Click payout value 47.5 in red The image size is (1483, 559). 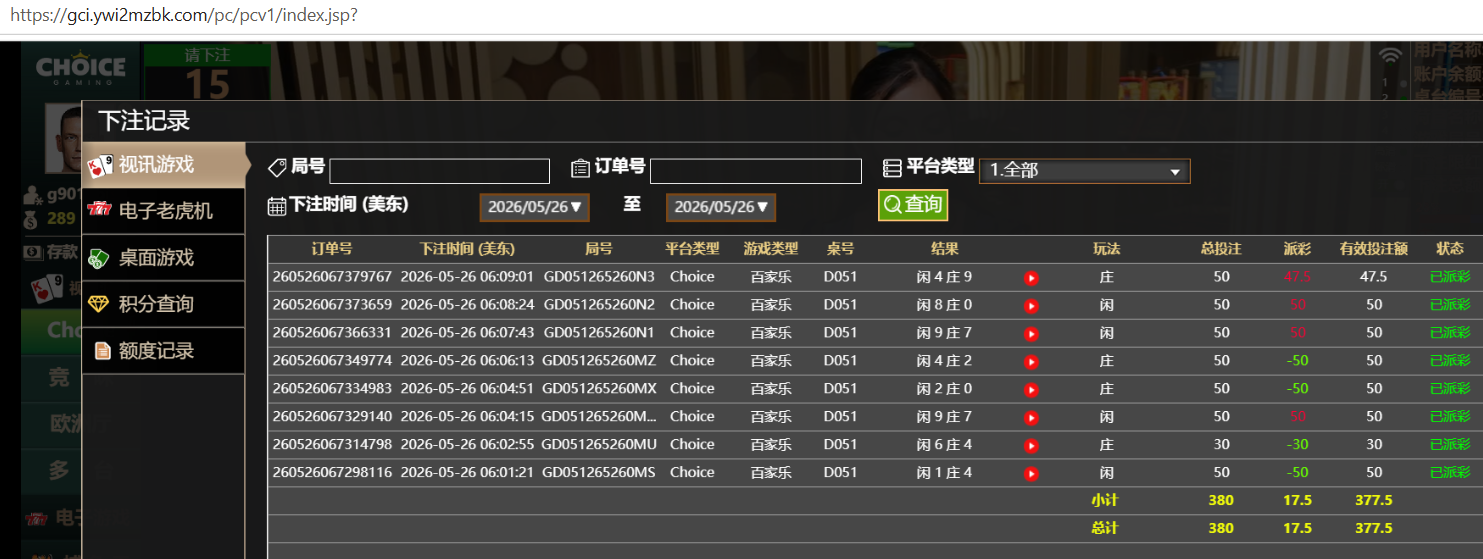coord(1297,277)
